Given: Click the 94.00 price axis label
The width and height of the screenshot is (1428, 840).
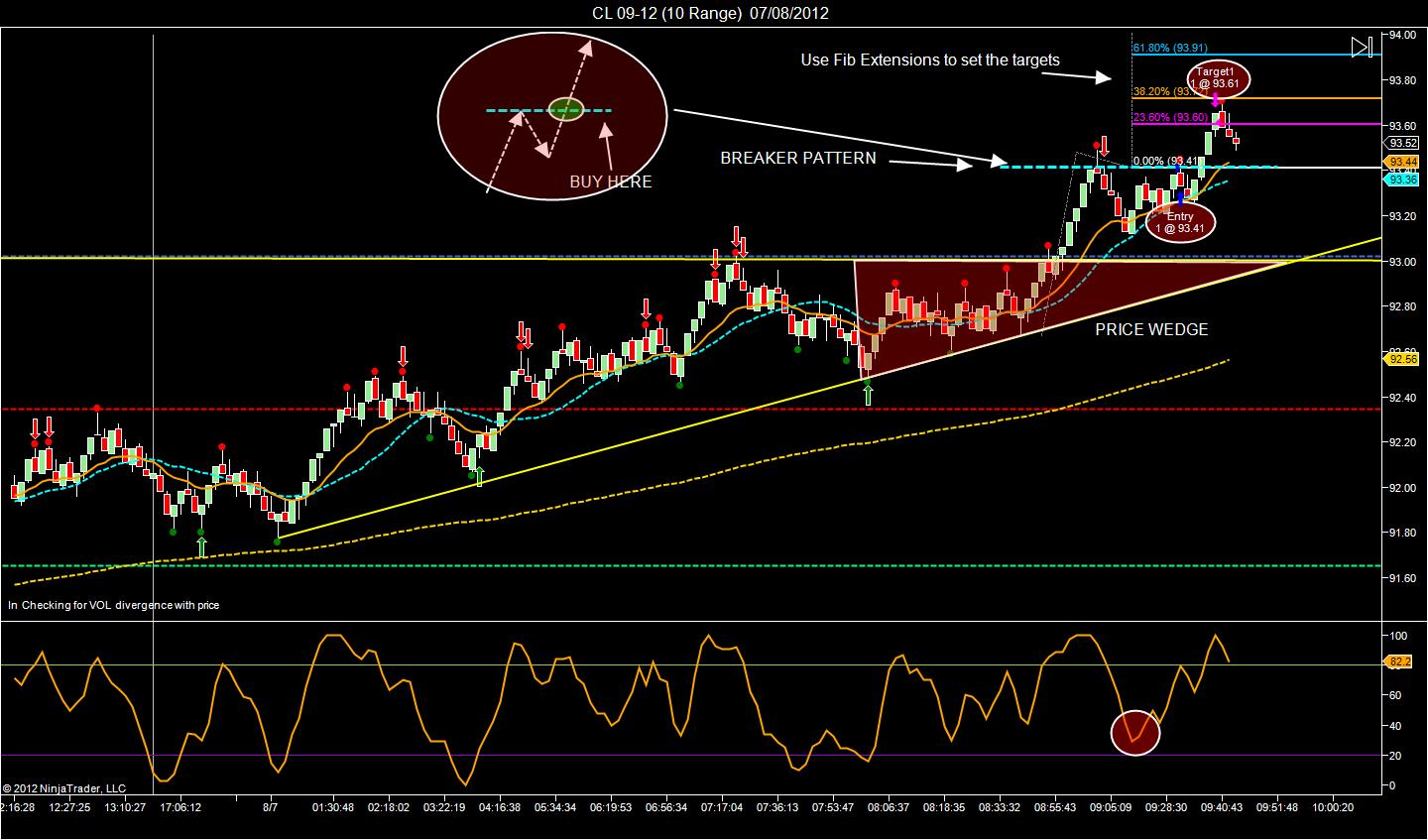Looking at the screenshot, I should [1403, 35].
